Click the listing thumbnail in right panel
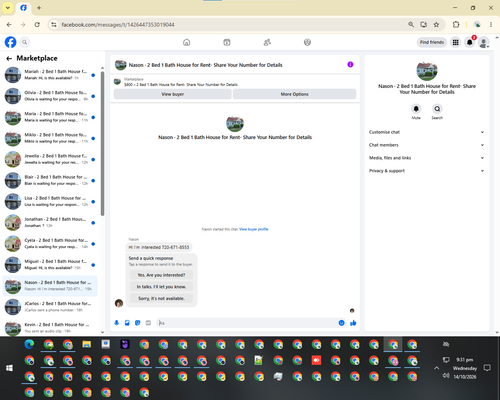Viewport: 500px width, 400px height. pos(427,70)
